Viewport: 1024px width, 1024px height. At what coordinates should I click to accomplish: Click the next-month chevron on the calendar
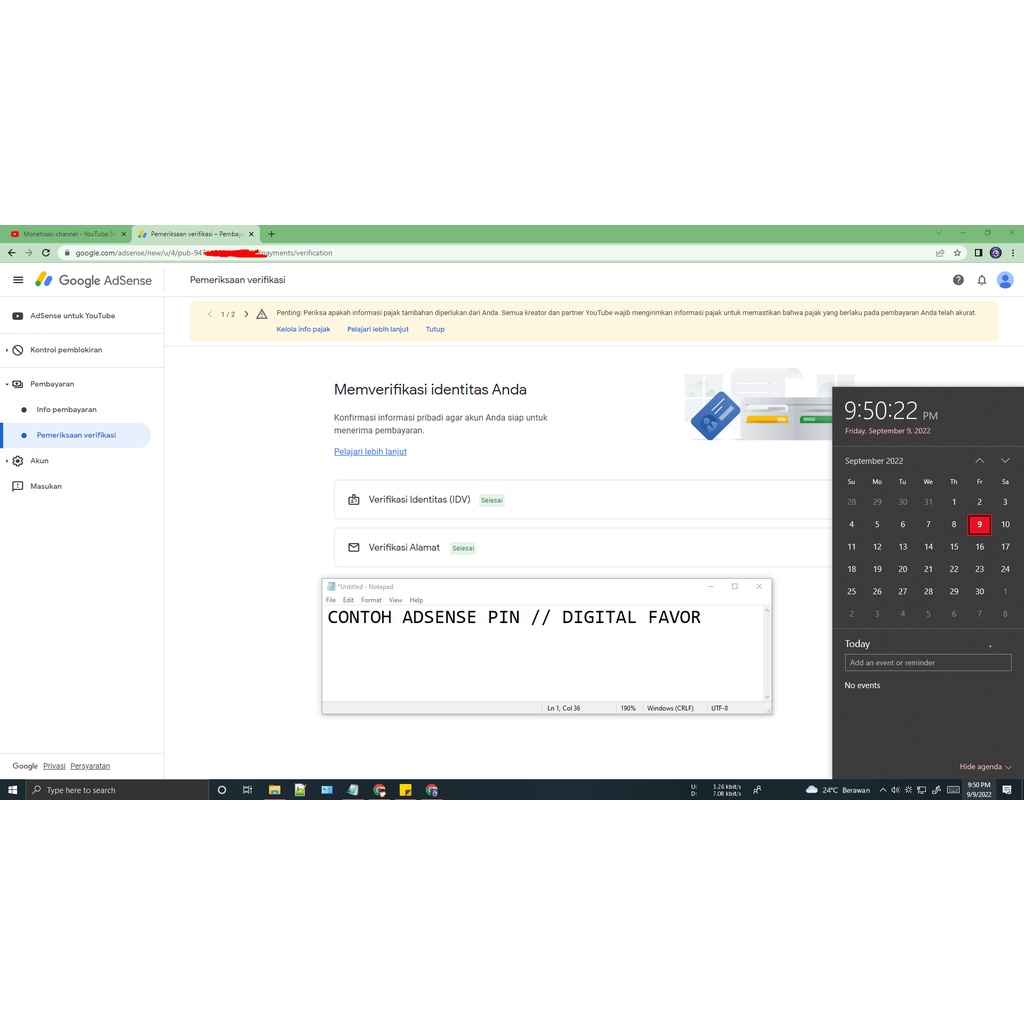point(1004,461)
